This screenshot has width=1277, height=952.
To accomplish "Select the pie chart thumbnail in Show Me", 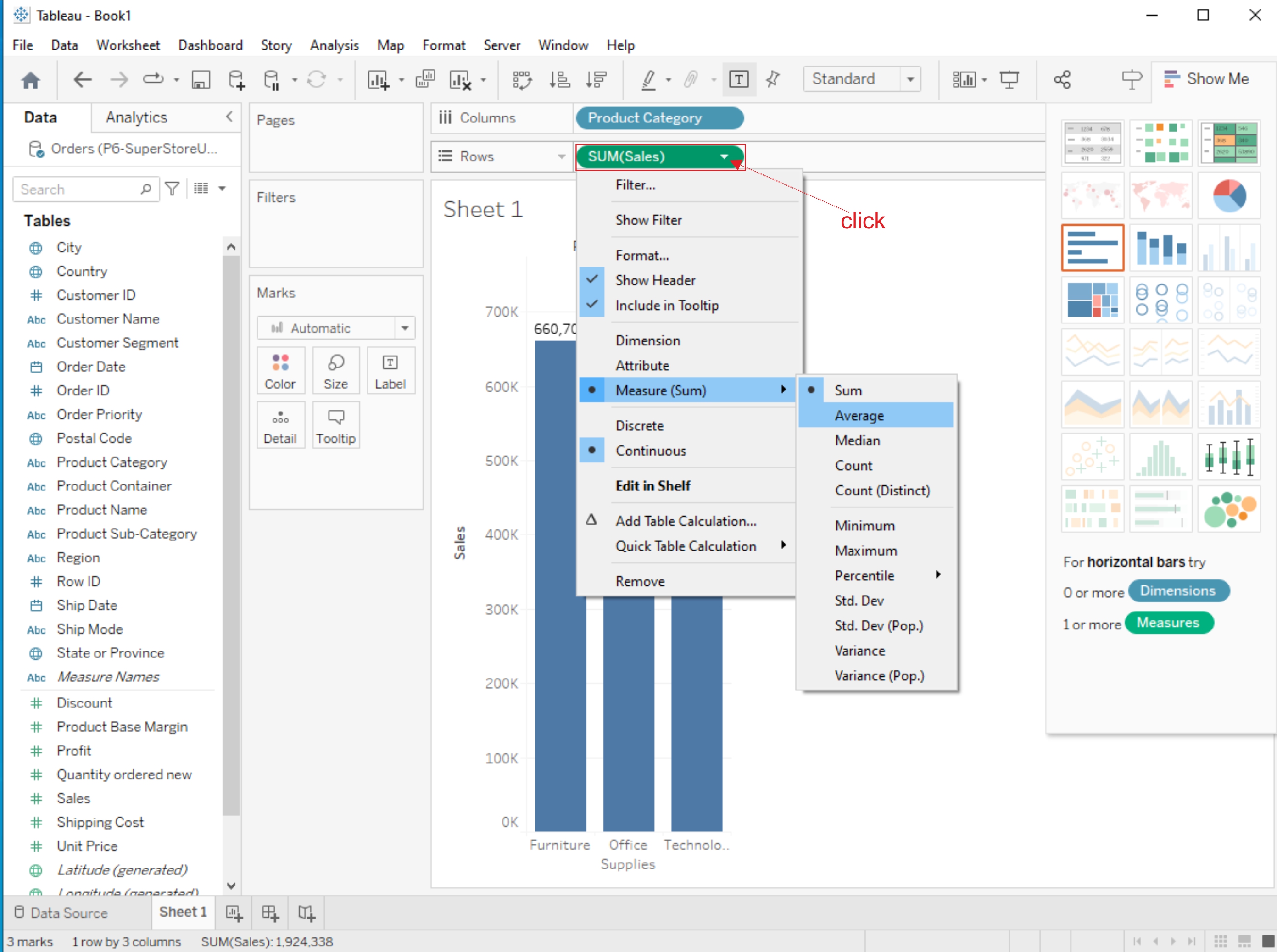I will coord(1229,195).
